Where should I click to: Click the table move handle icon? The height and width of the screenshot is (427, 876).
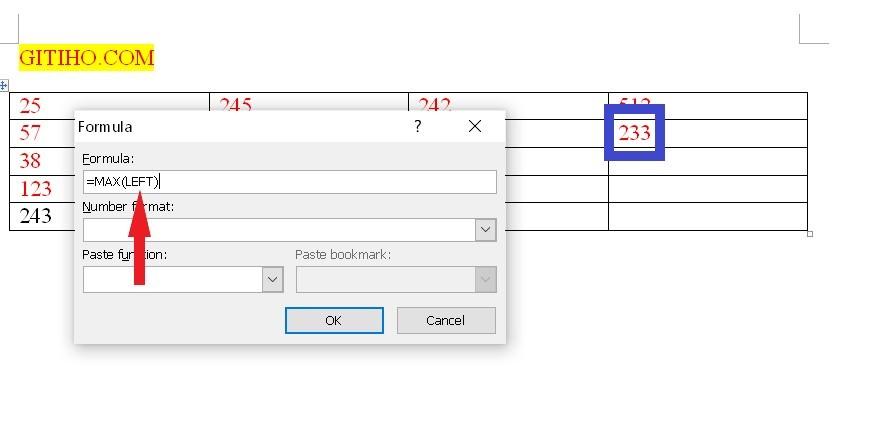(4, 85)
